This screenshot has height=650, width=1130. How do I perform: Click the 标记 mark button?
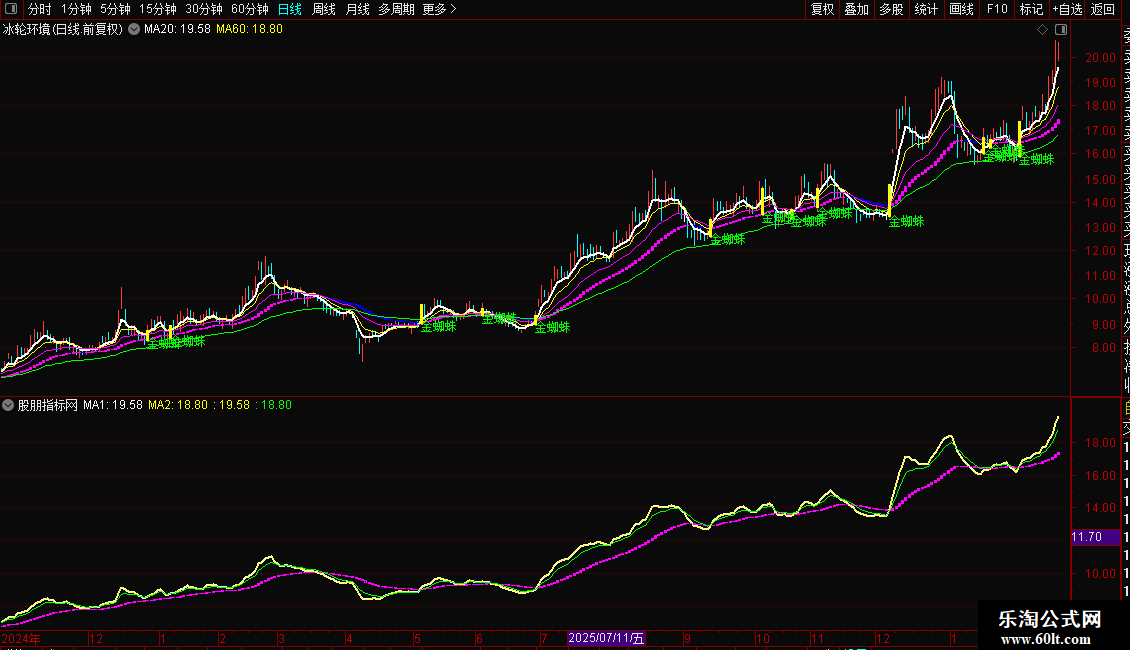point(1031,9)
